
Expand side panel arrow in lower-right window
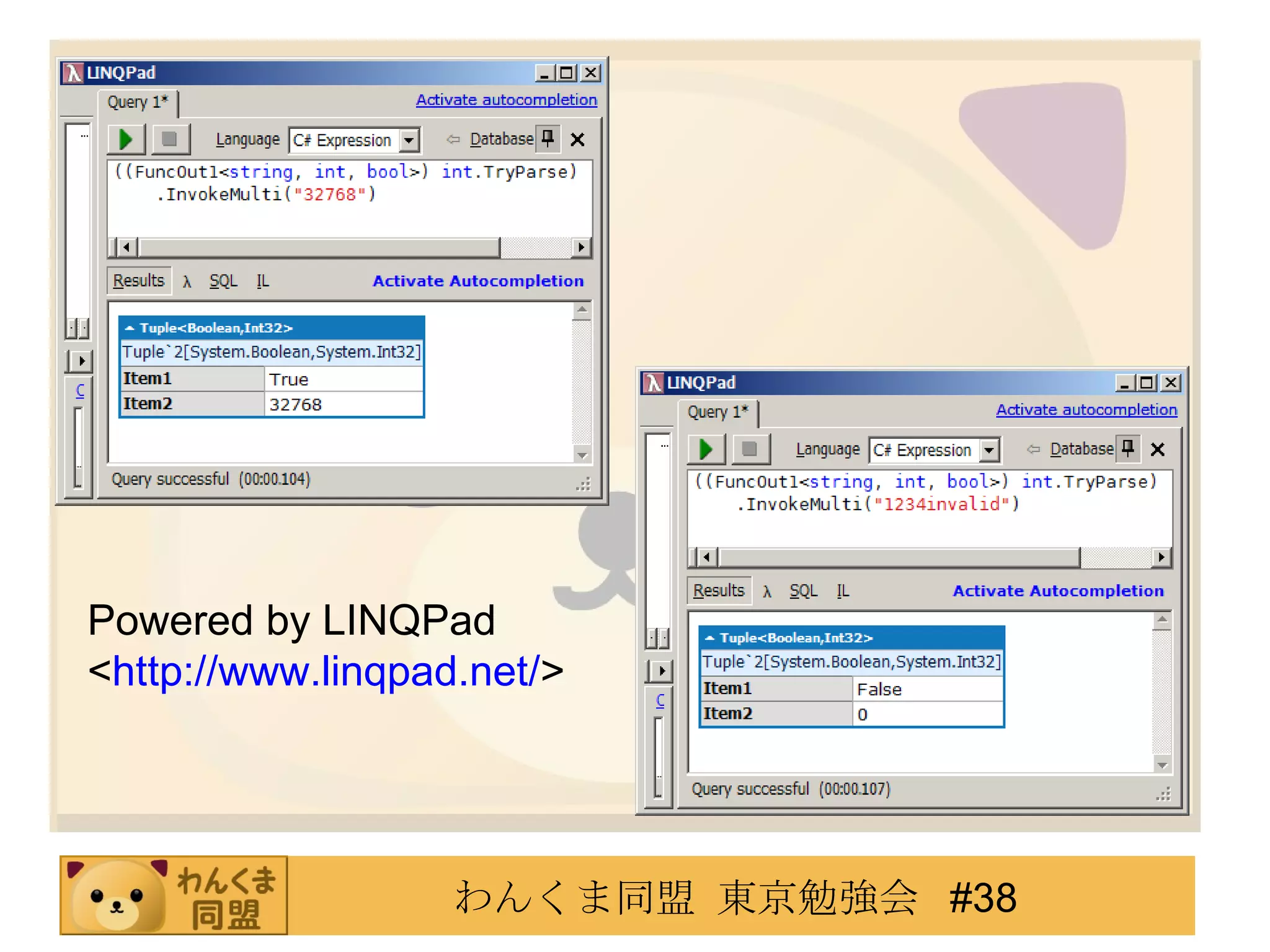tap(661, 671)
